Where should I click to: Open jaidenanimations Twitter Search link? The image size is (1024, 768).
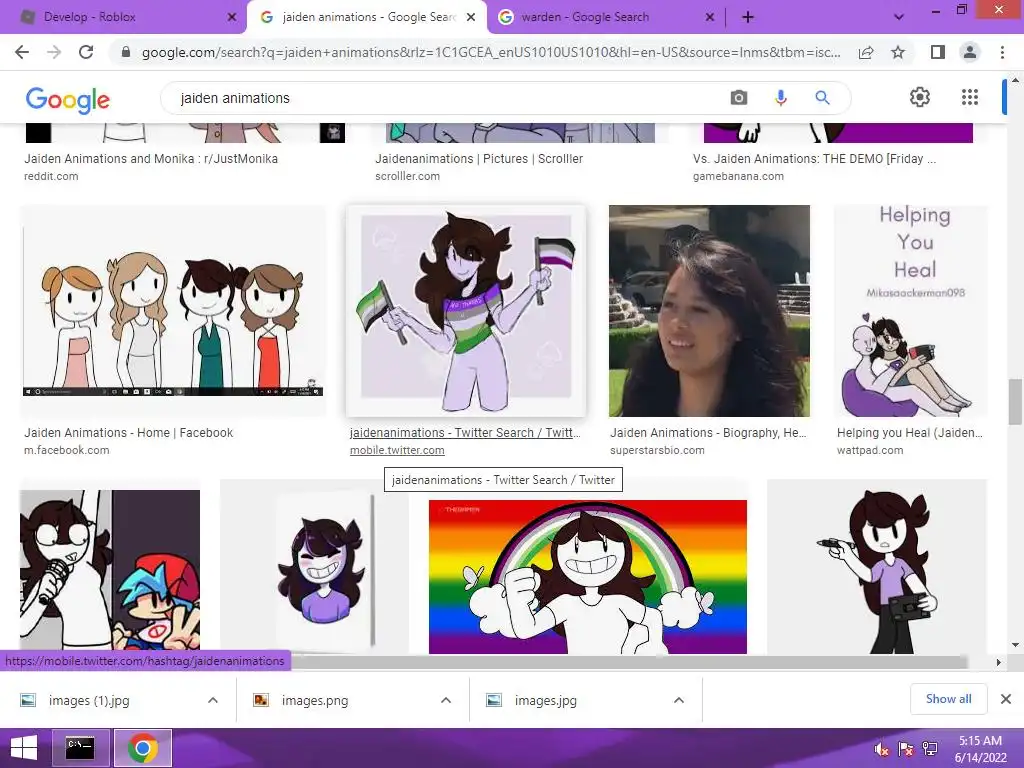click(464, 432)
